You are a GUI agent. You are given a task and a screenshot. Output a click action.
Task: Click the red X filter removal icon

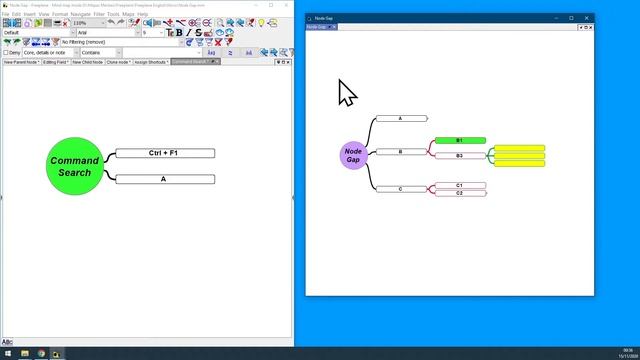(219, 42)
